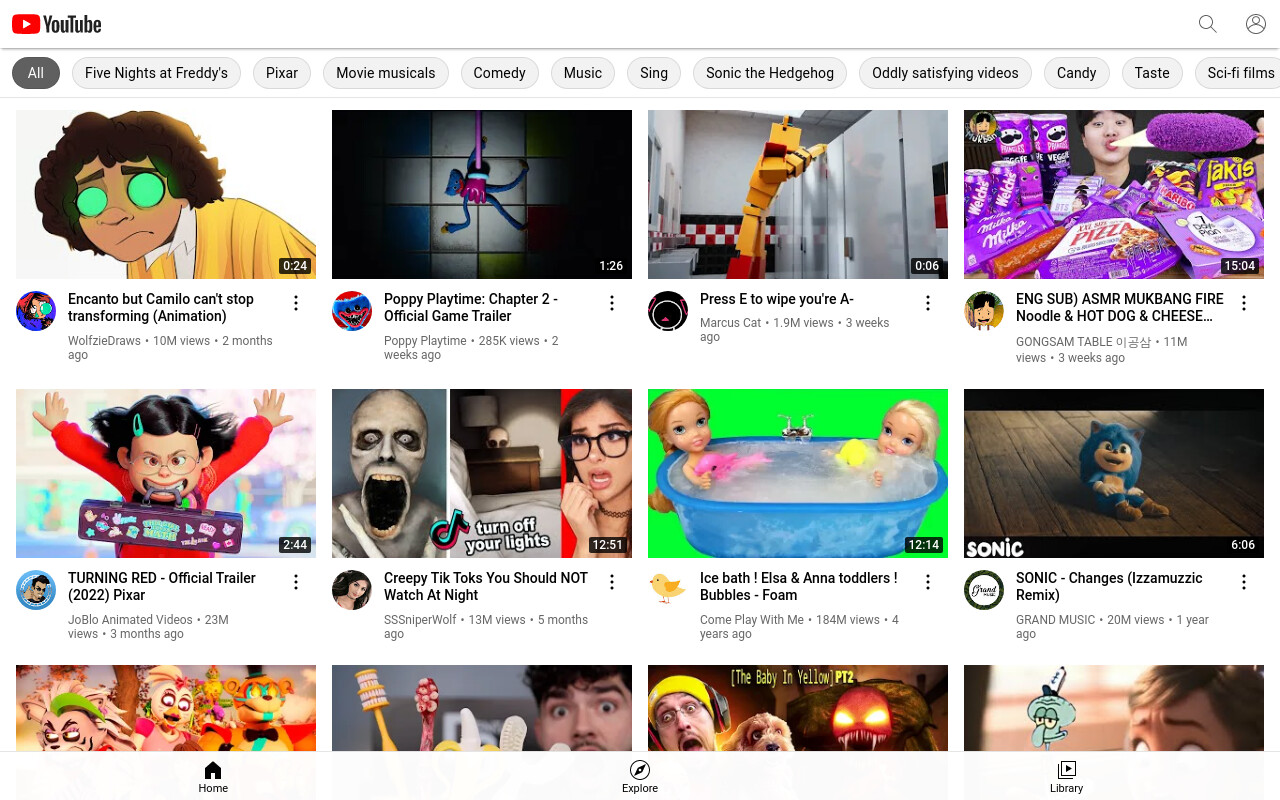The height and width of the screenshot is (800, 1280).
Task: Select the Pixar filter chip
Action: click(282, 73)
